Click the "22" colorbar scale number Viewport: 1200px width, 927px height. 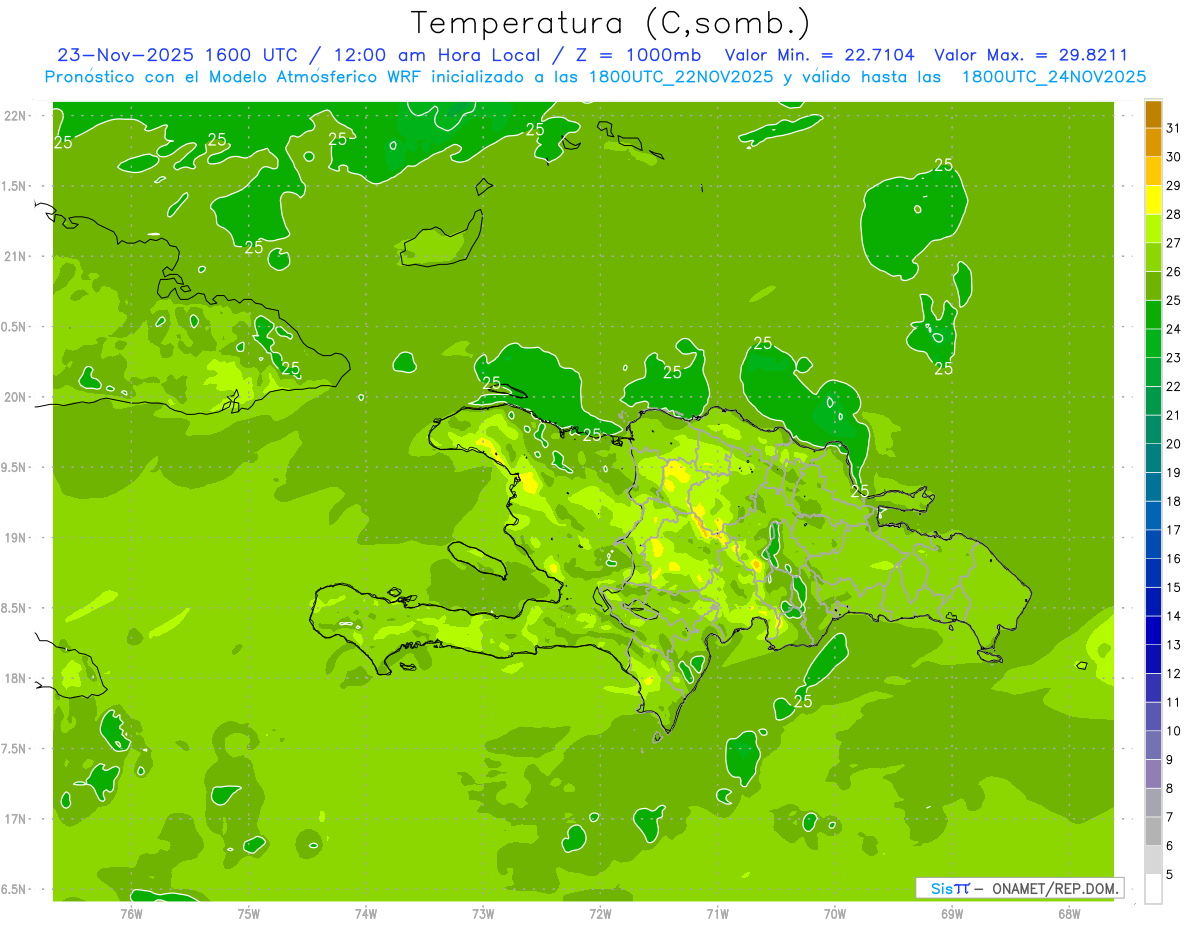1174,387
